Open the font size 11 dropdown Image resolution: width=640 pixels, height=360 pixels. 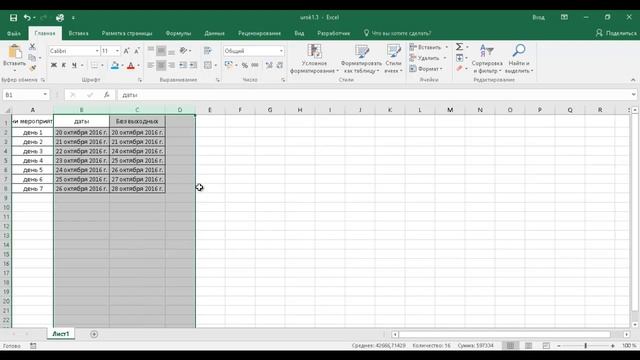pos(118,51)
